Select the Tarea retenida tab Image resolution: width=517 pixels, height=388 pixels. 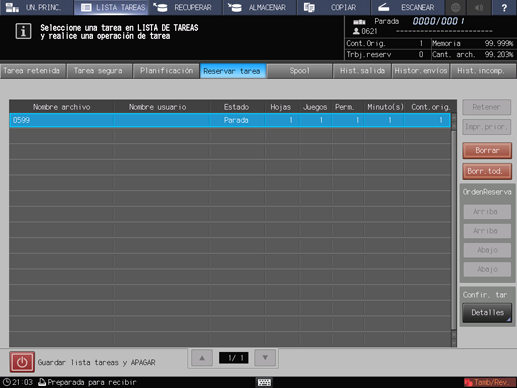tap(32, 71)
